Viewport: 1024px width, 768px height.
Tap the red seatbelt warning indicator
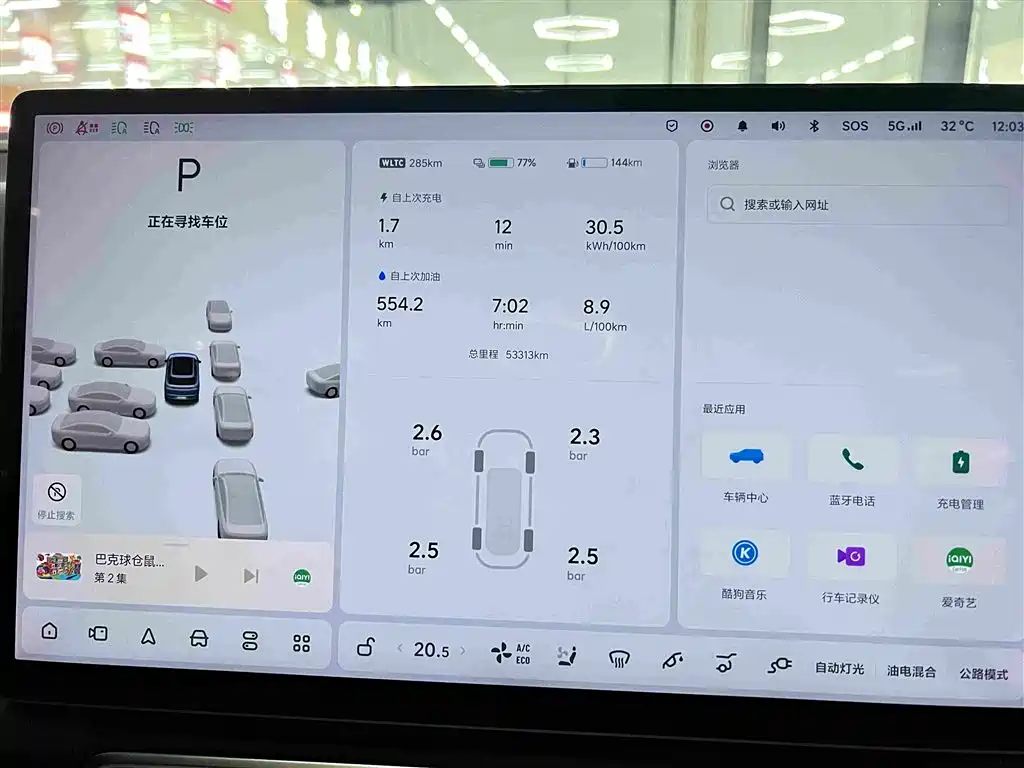[x=87, y=128]
